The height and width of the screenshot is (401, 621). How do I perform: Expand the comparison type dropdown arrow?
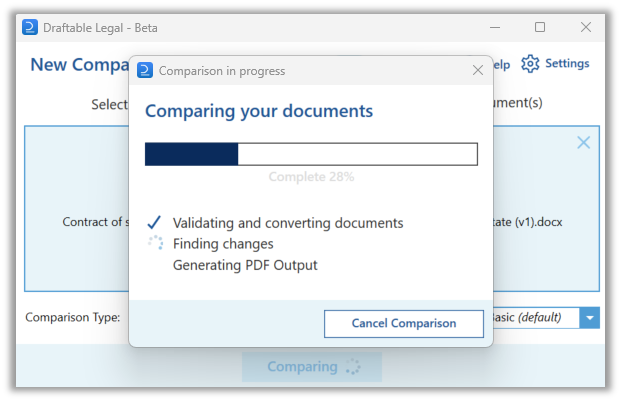coord(590,317)
